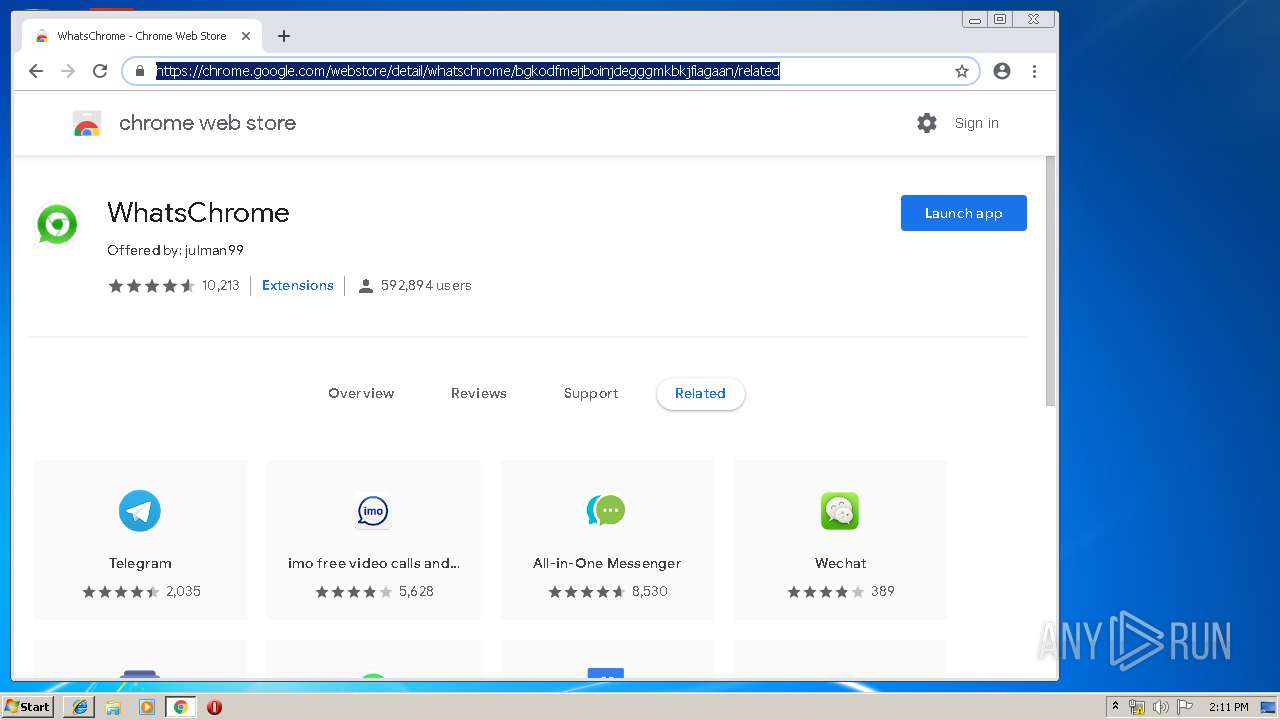Image resolution: width=1280 pixels, height=720 pixels.
Task: Click the taskbar clock showing 2:11 PM
Action: [x=1228, y=707]
